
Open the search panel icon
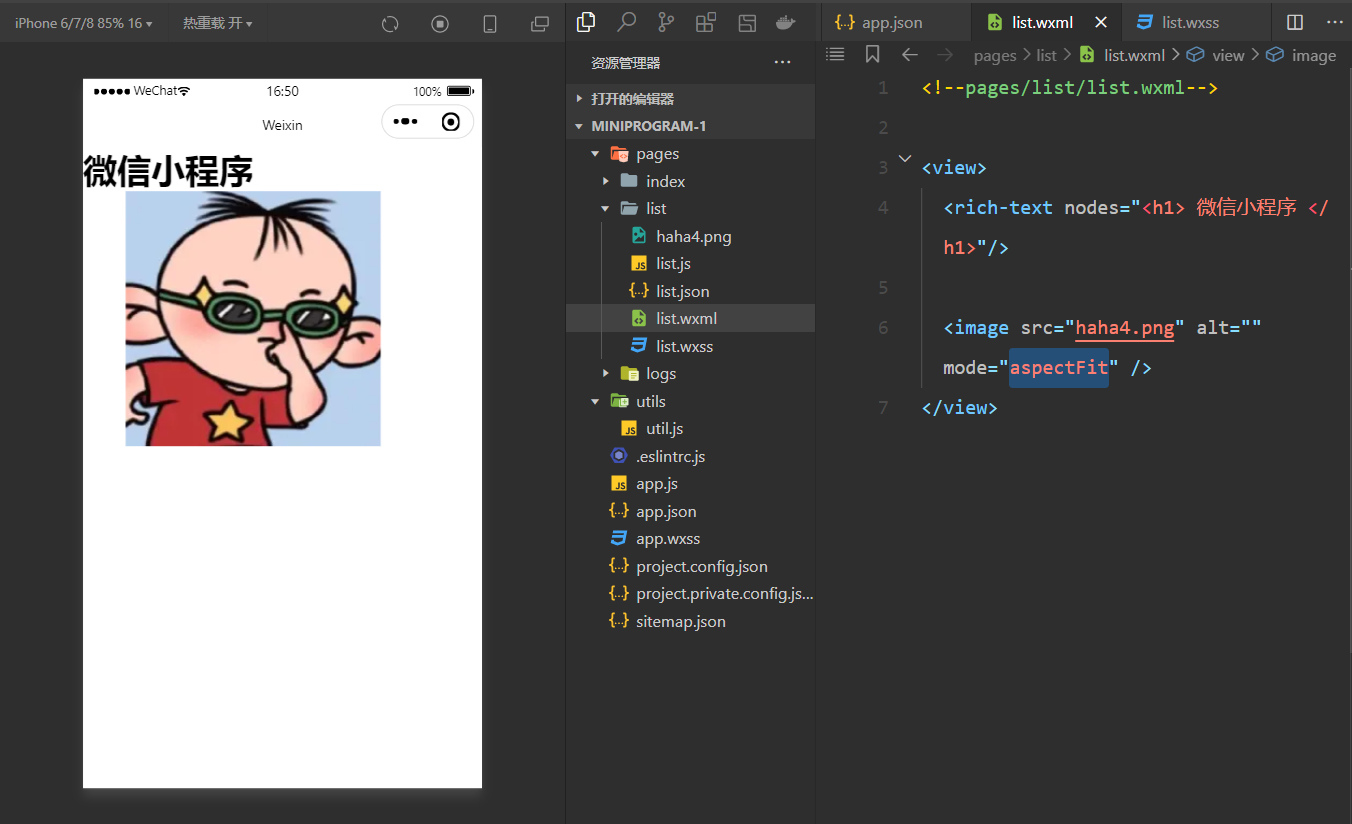coord(626,22)
